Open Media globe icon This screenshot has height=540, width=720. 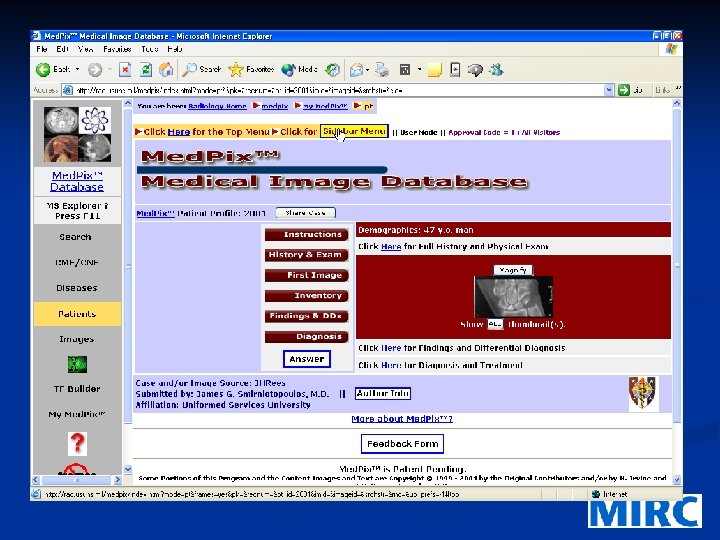point(288,70)
